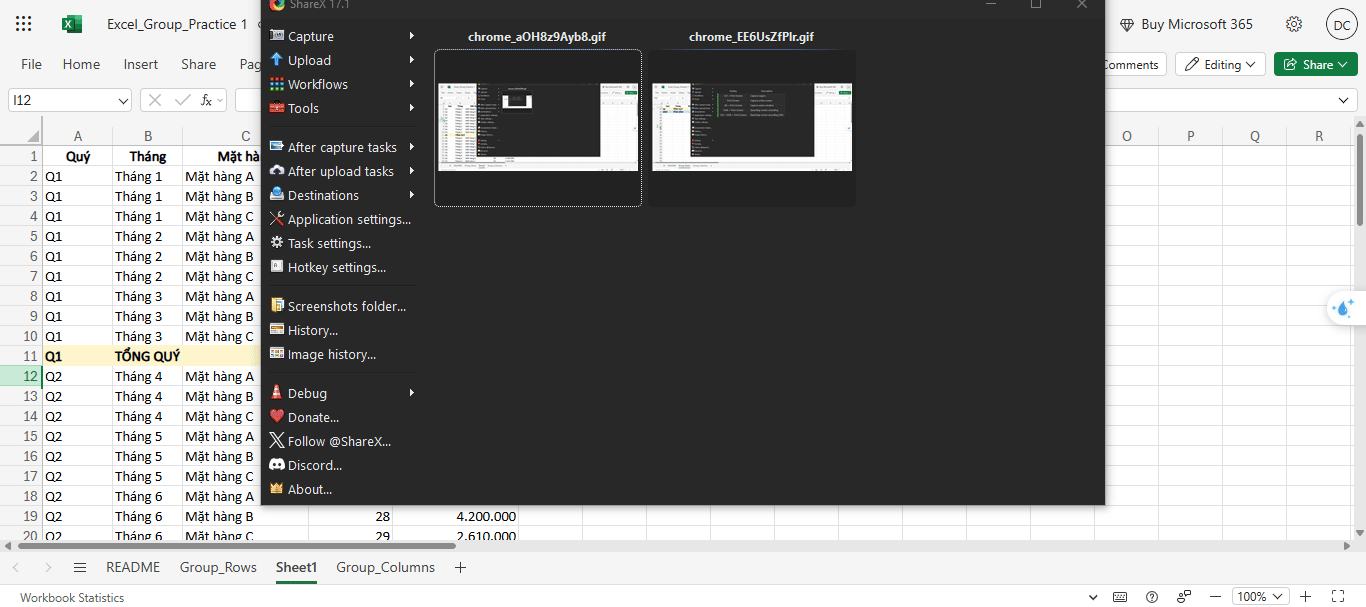
Task: Click the horizontal scrollbar thumb
Action: pyautogui.click(x=235, y=546)
